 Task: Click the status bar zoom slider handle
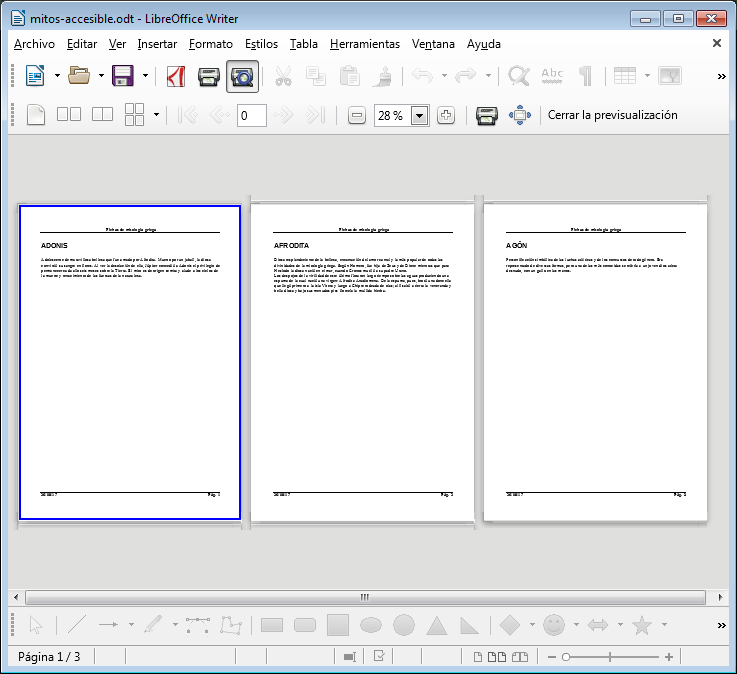coord(566,657)
